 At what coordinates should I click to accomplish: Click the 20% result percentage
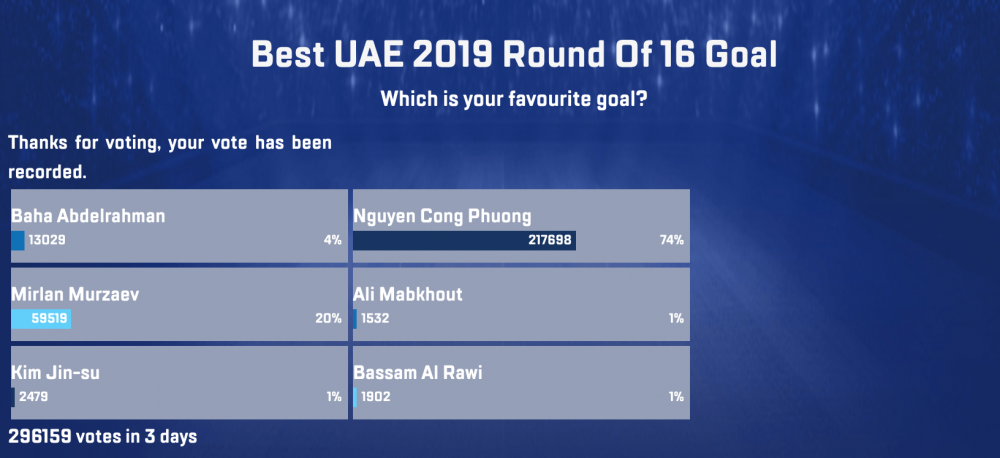point(328,319)
